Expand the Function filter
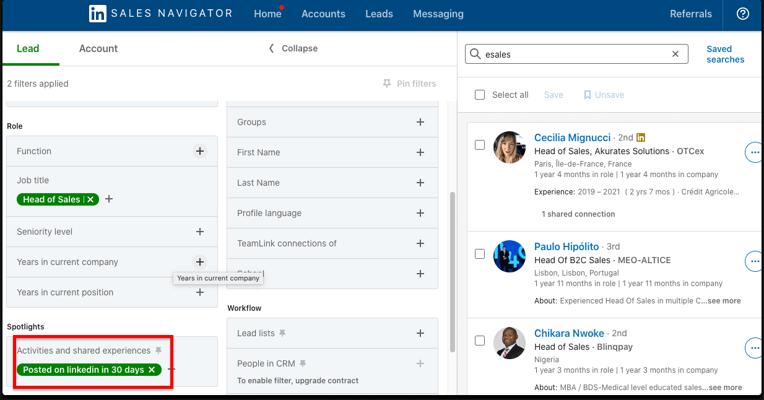Screen dimensions: 764x400 [200, 151]
